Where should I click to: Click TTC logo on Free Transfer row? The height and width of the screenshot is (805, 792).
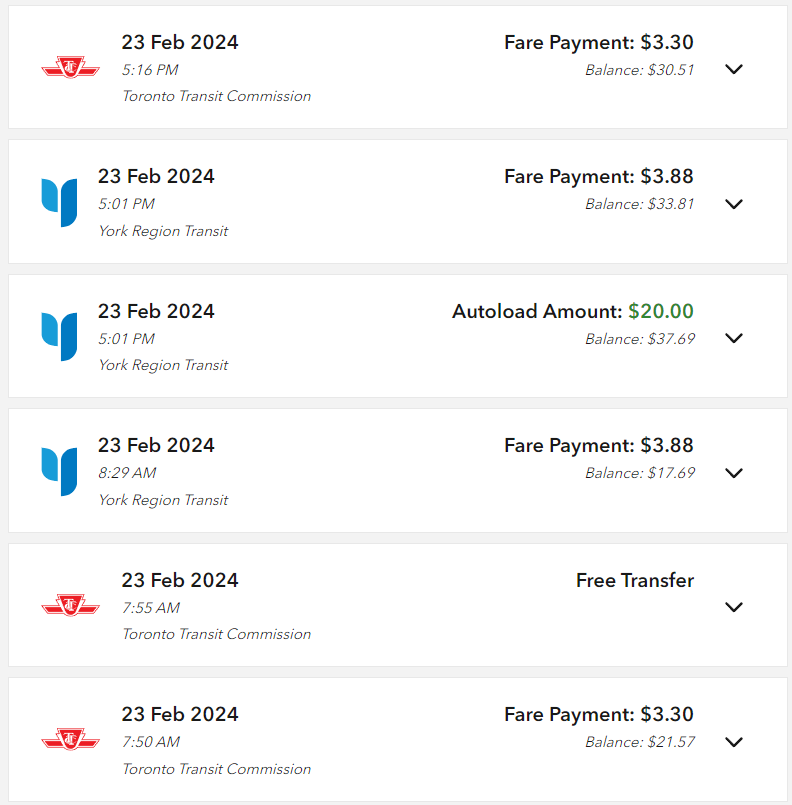point(70,606)
